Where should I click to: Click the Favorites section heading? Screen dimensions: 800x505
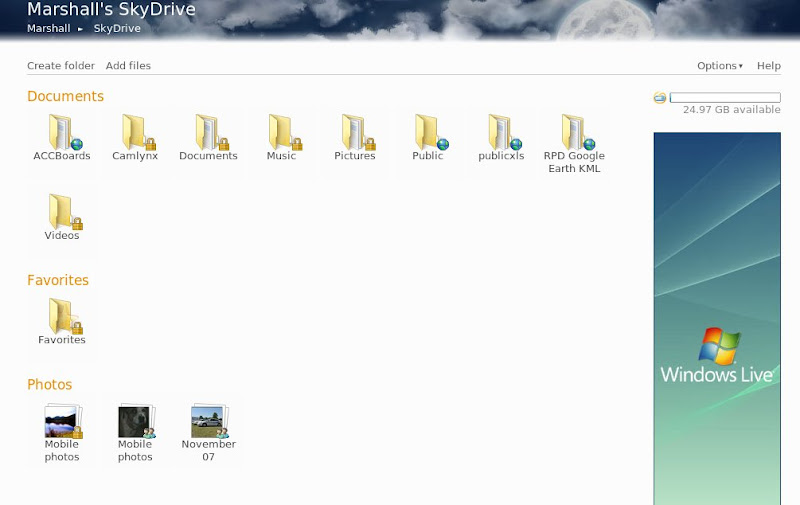pos(58,280)
